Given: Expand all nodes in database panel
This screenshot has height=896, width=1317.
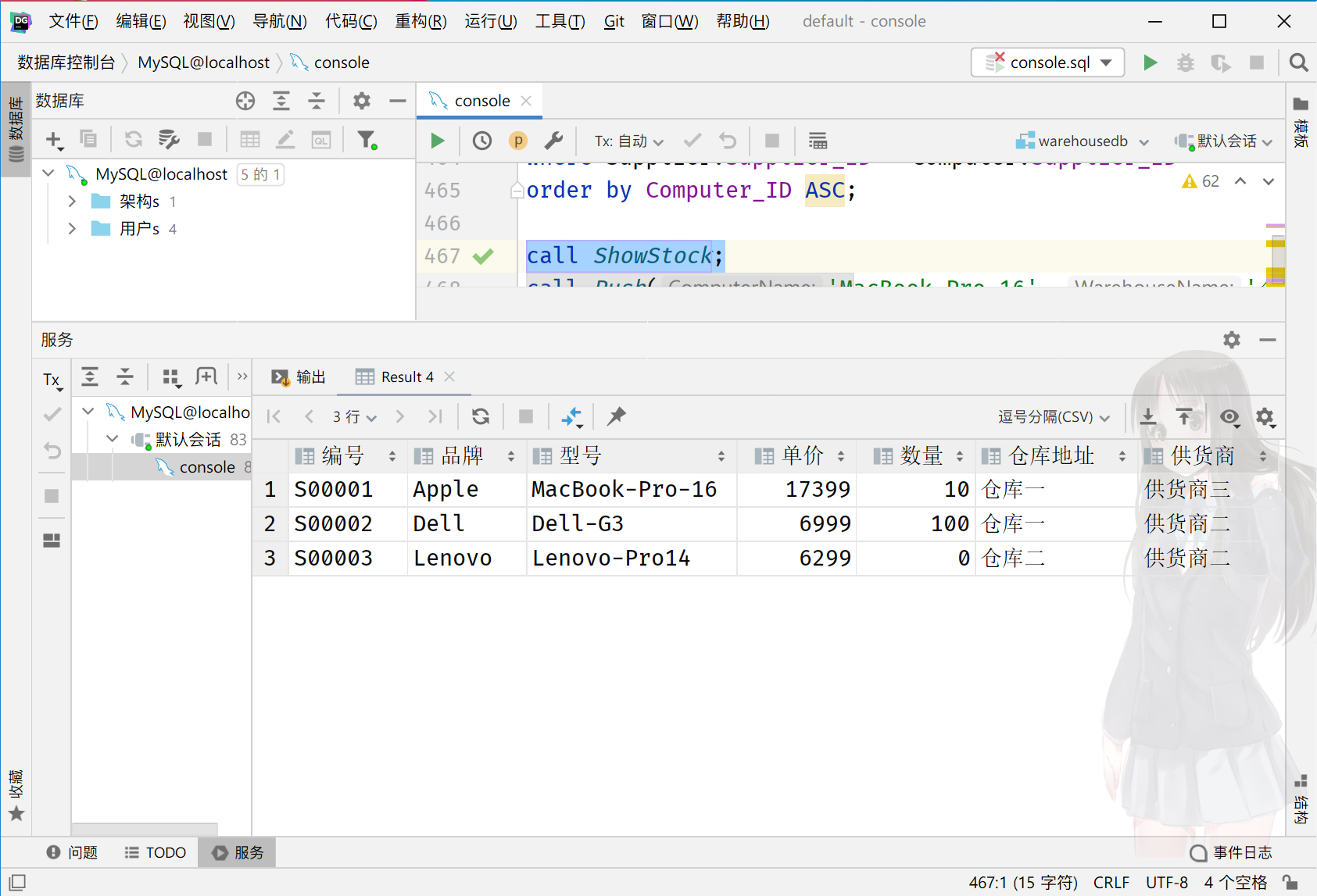Looking at the screenshot, I should tap(281, 100).
